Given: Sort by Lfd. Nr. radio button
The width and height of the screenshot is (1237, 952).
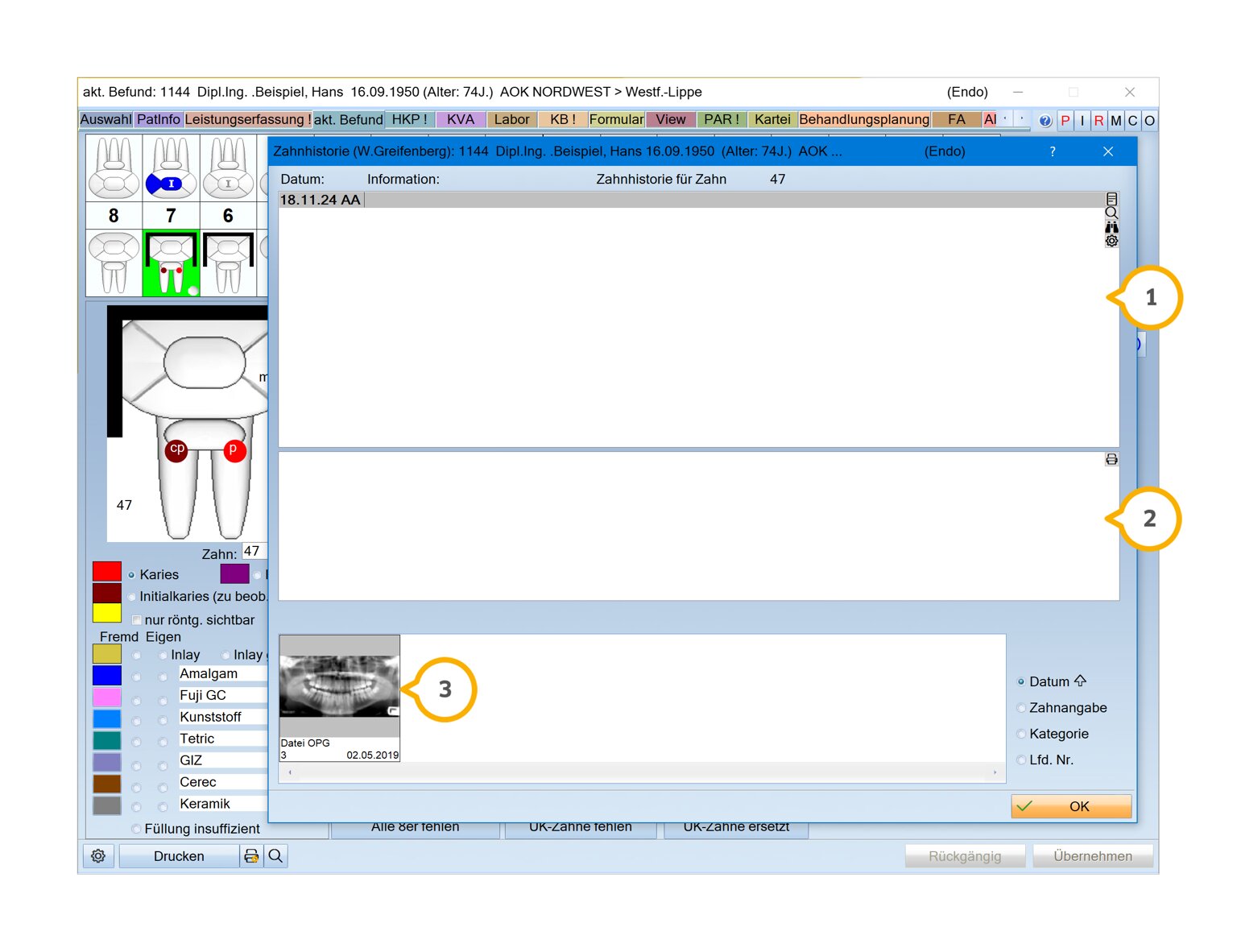Looking at the screenshot, I should point(1021,760).
